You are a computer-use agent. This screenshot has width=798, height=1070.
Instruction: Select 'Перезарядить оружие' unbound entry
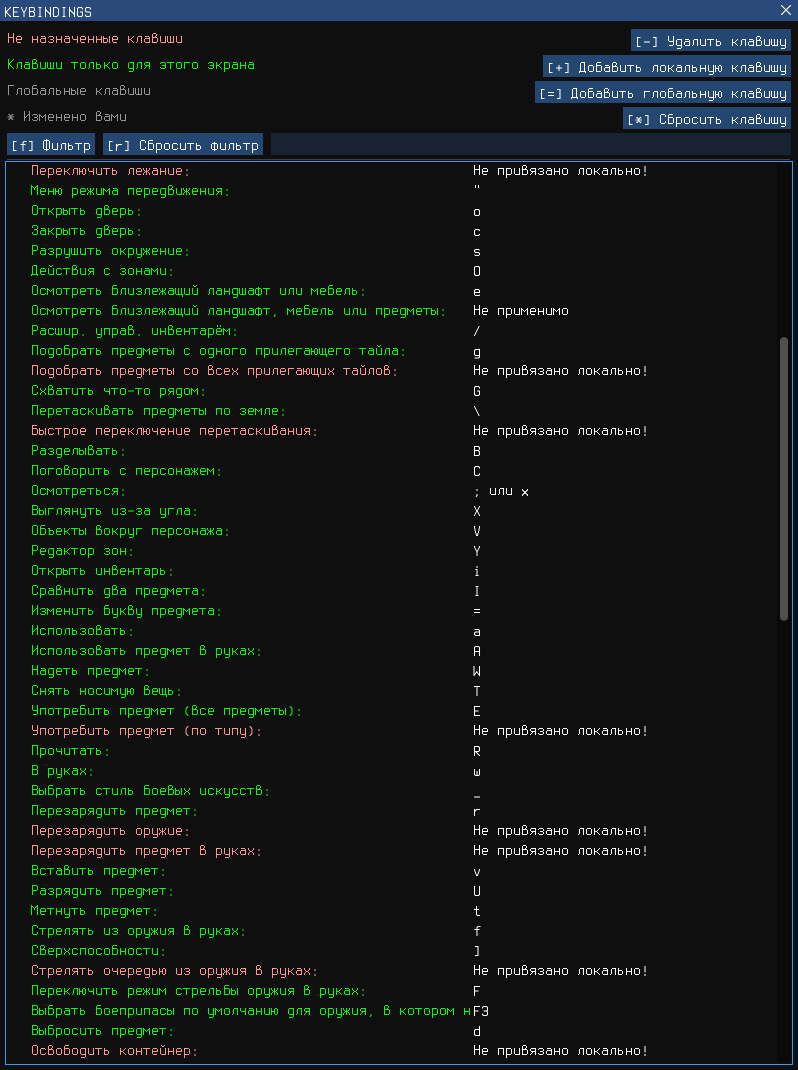pos(110,831)
